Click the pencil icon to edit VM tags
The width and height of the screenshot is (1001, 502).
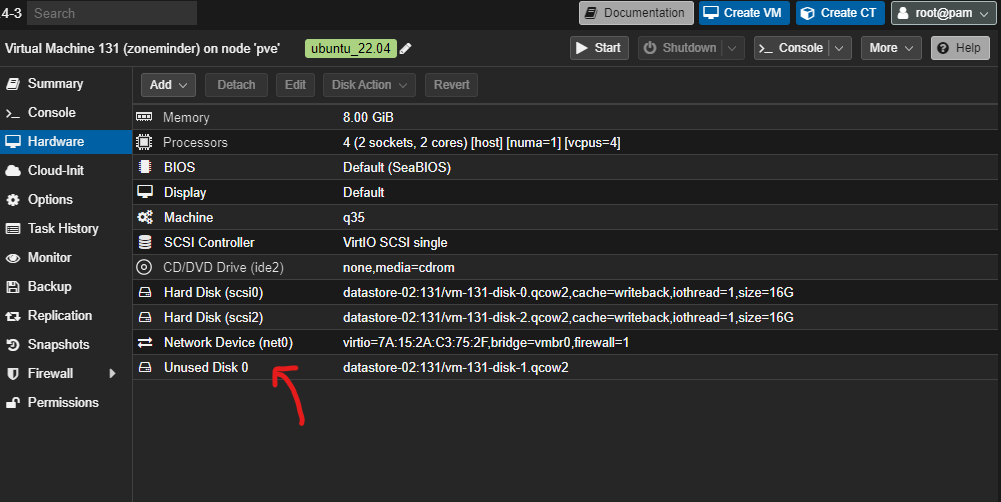[x=405, y=49]
